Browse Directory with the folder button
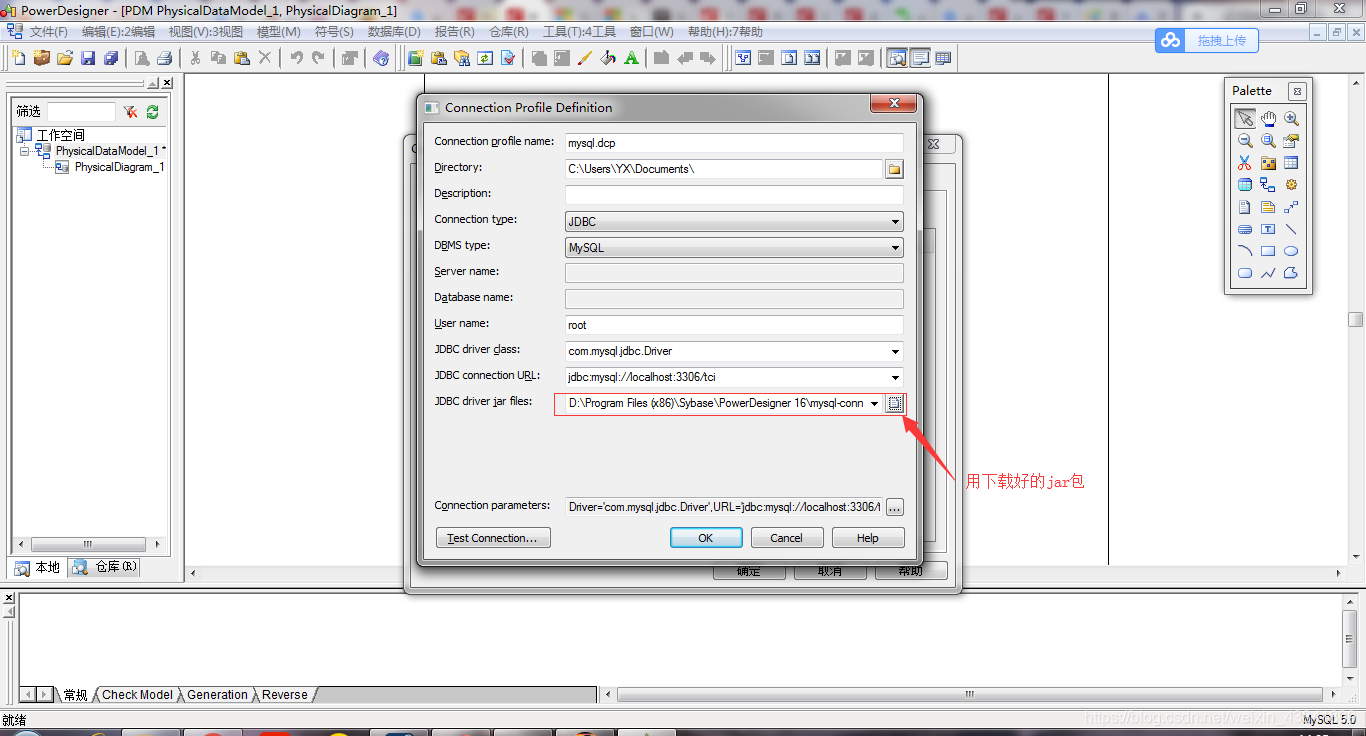The width and height of the screenshot is (1366, 736). tap(895, 169)
